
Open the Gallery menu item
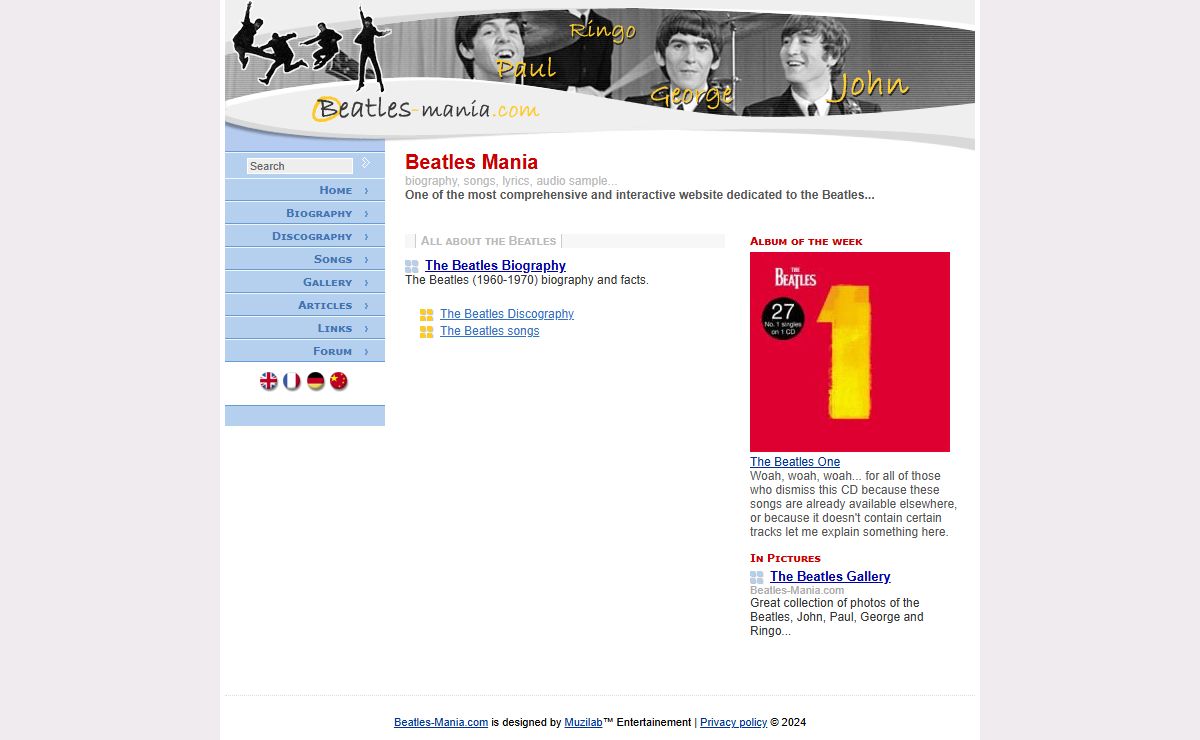click(305, 282)
